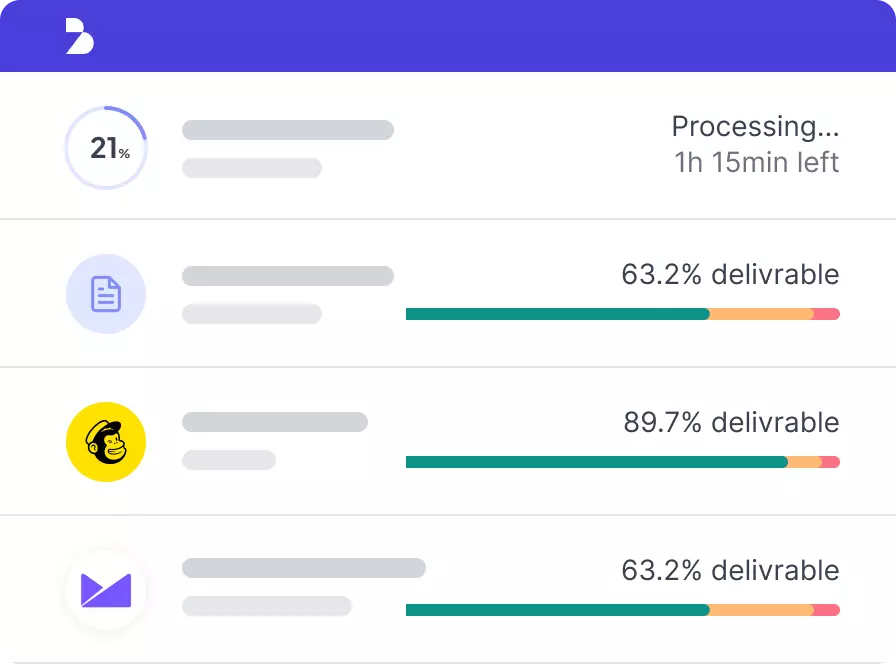Open 63.2% delivrable result in envelope row
The image size is (896, 664).
click(730, 570)
